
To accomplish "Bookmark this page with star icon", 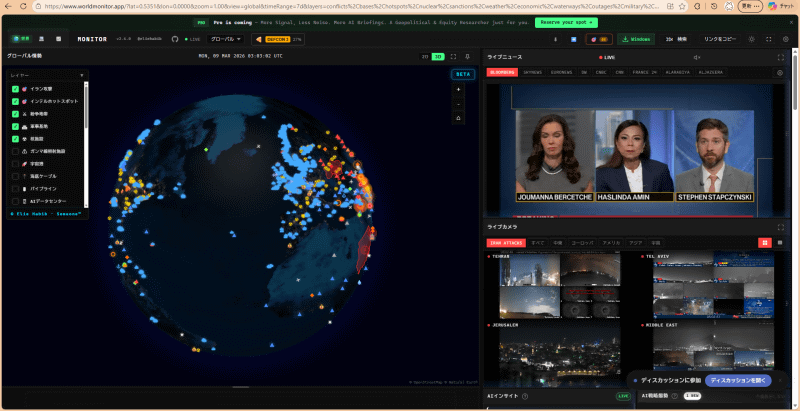I will click(x=682, y=7).
